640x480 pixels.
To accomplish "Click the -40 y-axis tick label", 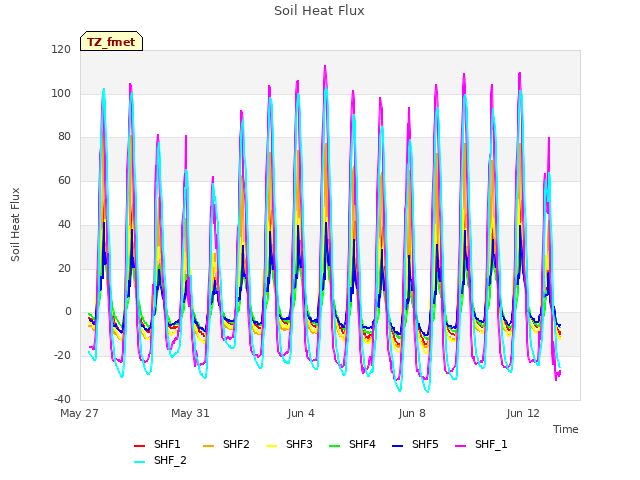I will [x=62, y=399].
